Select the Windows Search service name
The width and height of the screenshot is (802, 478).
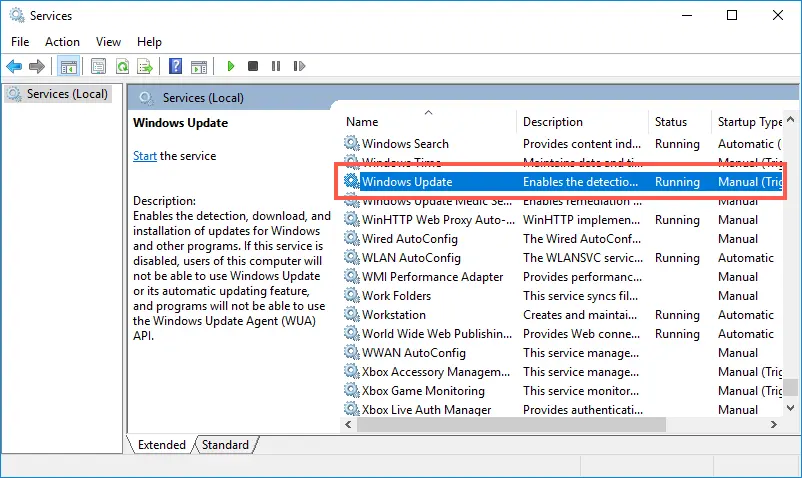(405, 144)
